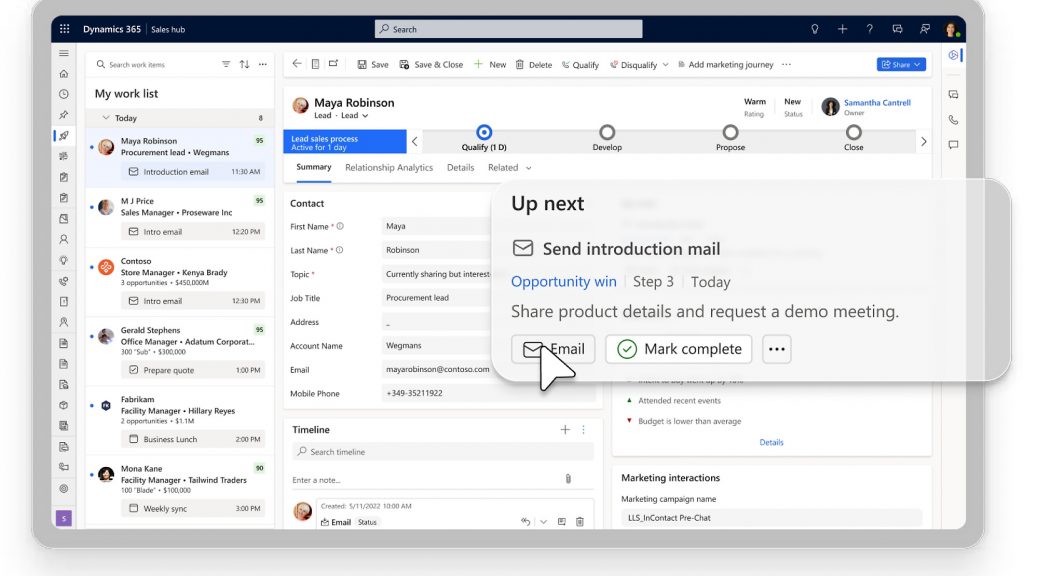
Task: Open Pinned icon in left sidebar
Action: (64, 115)
